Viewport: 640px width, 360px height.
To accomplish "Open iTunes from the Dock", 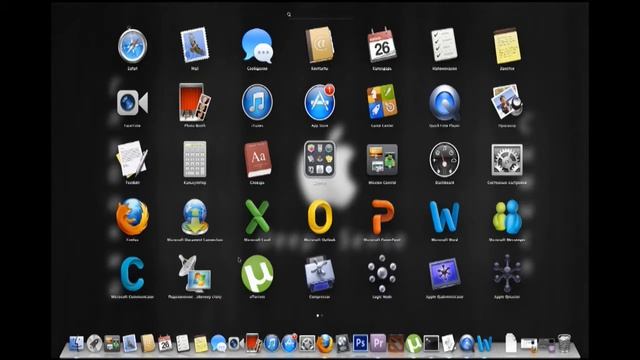I will [x=271, y=343].
